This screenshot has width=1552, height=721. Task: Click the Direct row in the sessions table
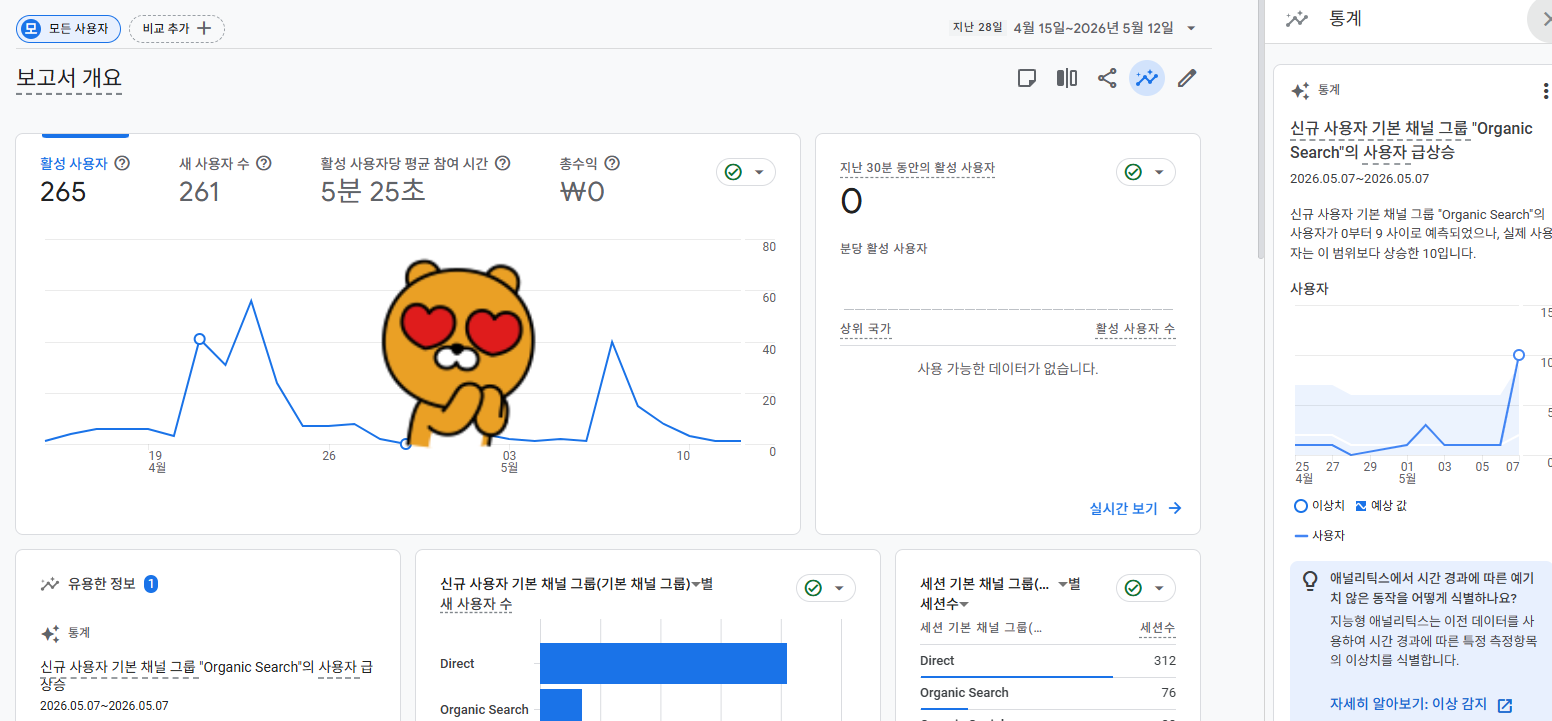[x=1048, y=661]
